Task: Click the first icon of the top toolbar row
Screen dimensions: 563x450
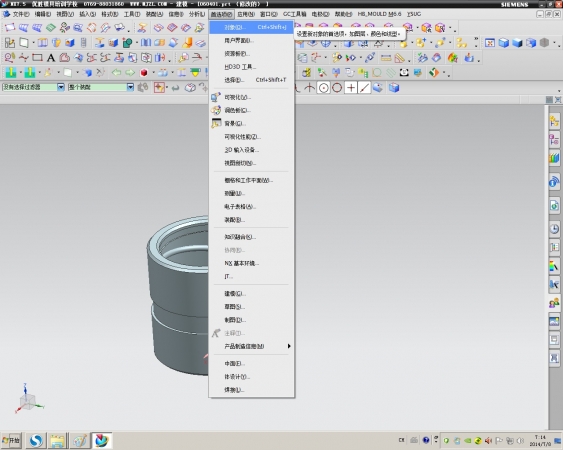Action: [x=10, y=27]
